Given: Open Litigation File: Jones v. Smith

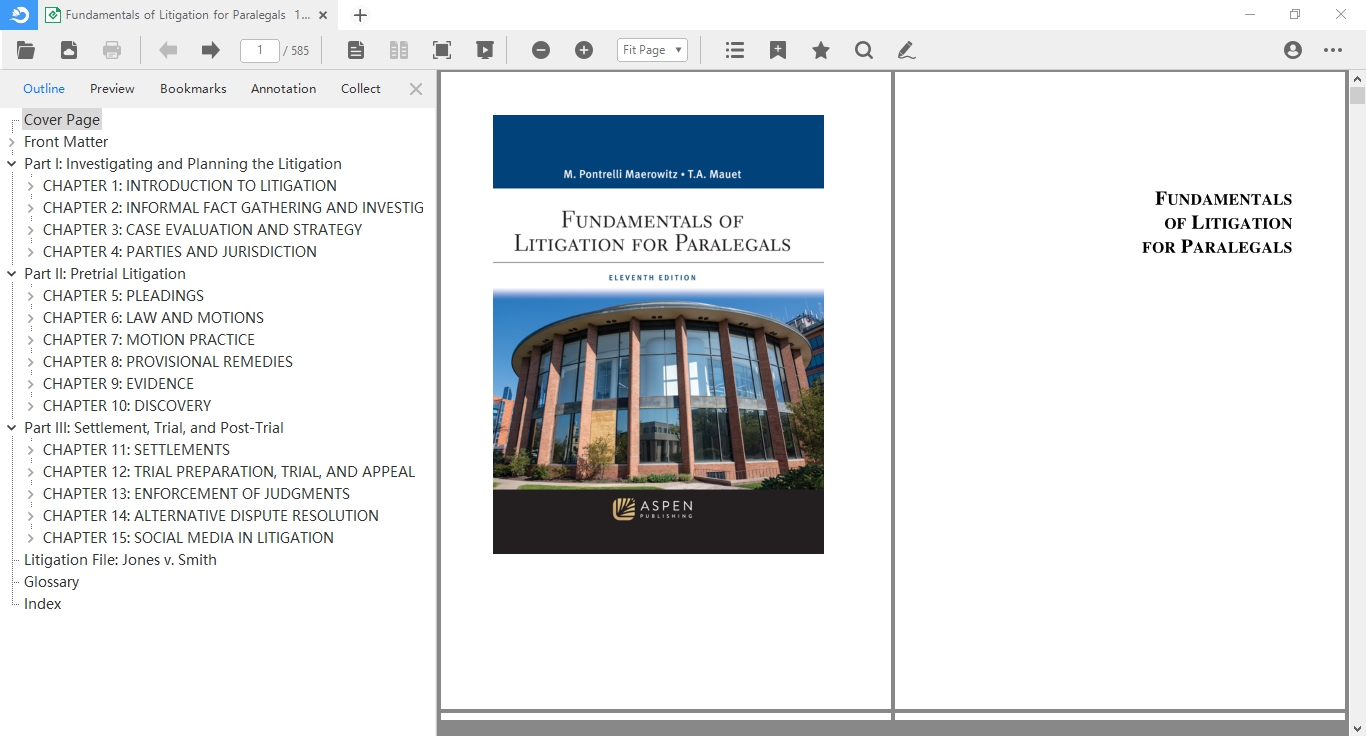Looking at the screenshot, I should tap(120, 560).
